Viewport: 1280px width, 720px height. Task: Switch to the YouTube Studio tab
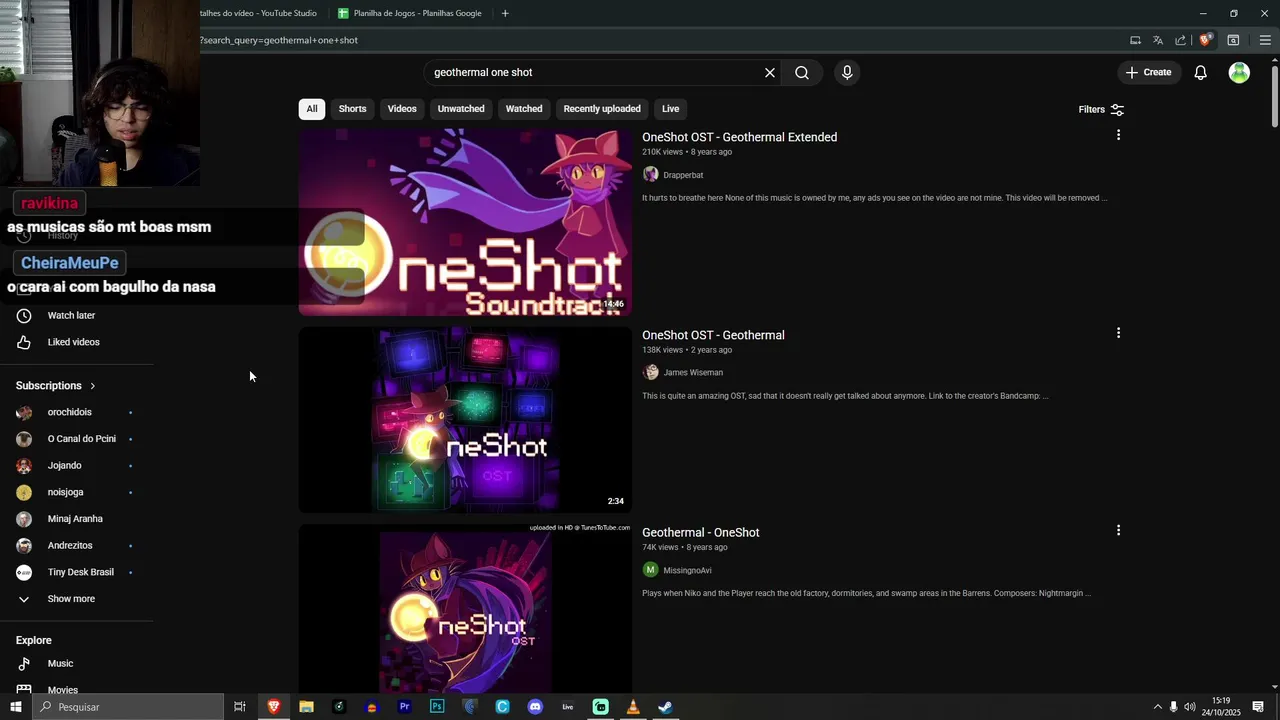[259, 13]
